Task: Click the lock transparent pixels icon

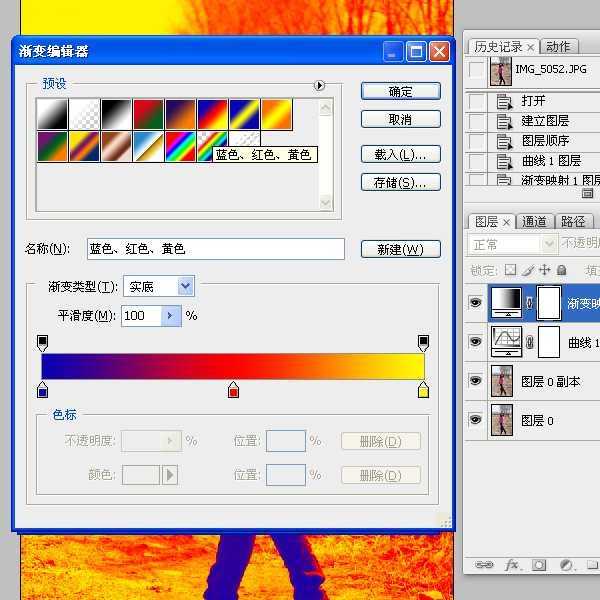Action: (510, 270)
